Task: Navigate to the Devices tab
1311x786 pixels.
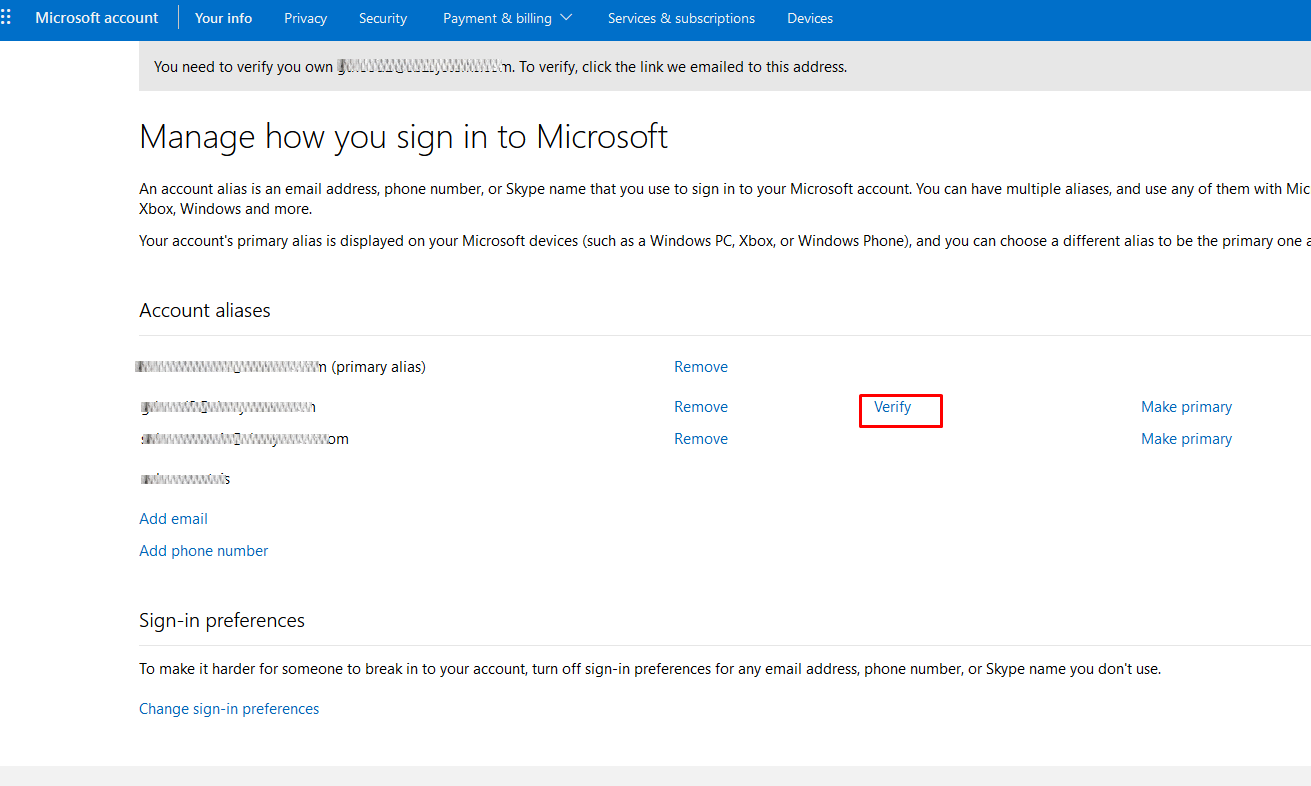Action: (809, 18)
